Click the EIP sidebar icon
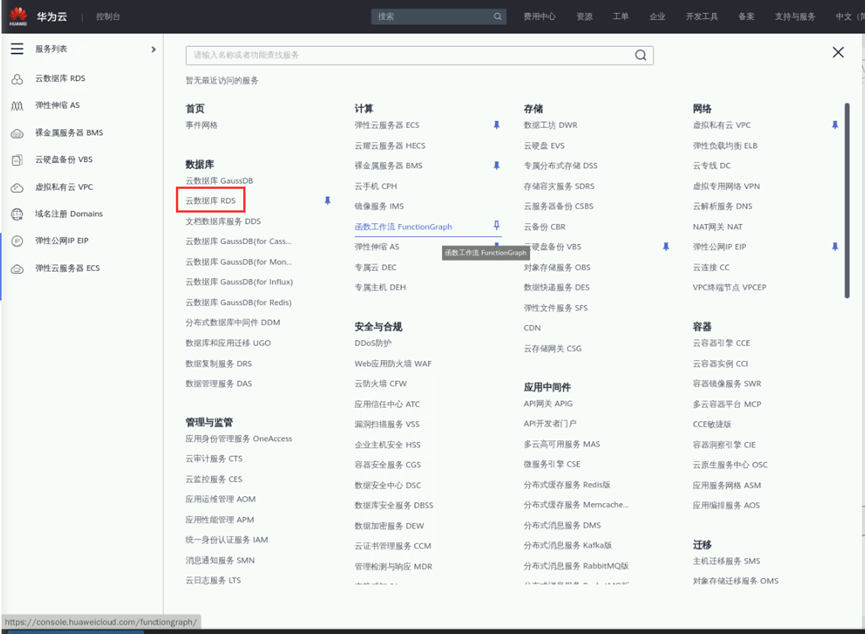This screenshot has width=865, height=634. coord(17,241)
